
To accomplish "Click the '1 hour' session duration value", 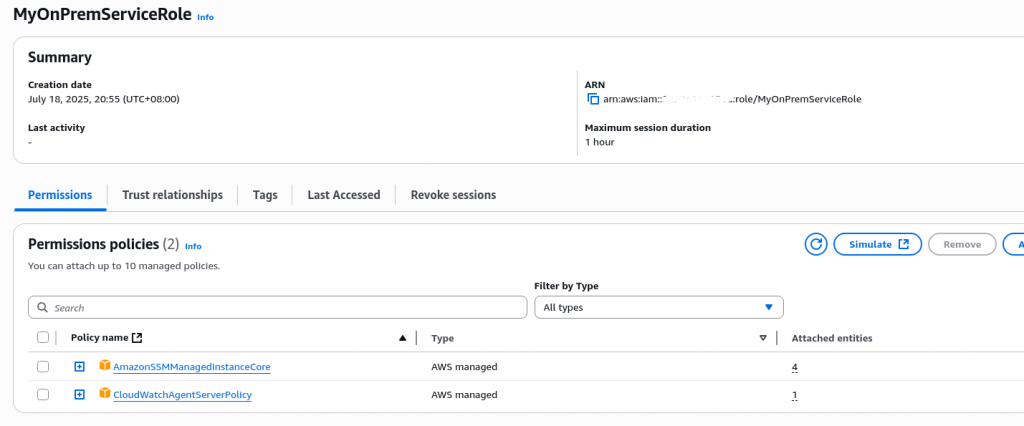I will [x=600, y=142].
